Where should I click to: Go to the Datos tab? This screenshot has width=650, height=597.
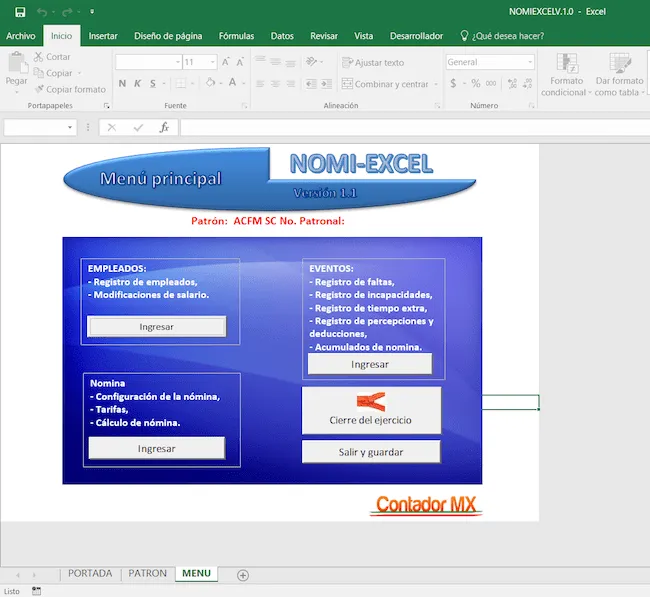(282, 36)
